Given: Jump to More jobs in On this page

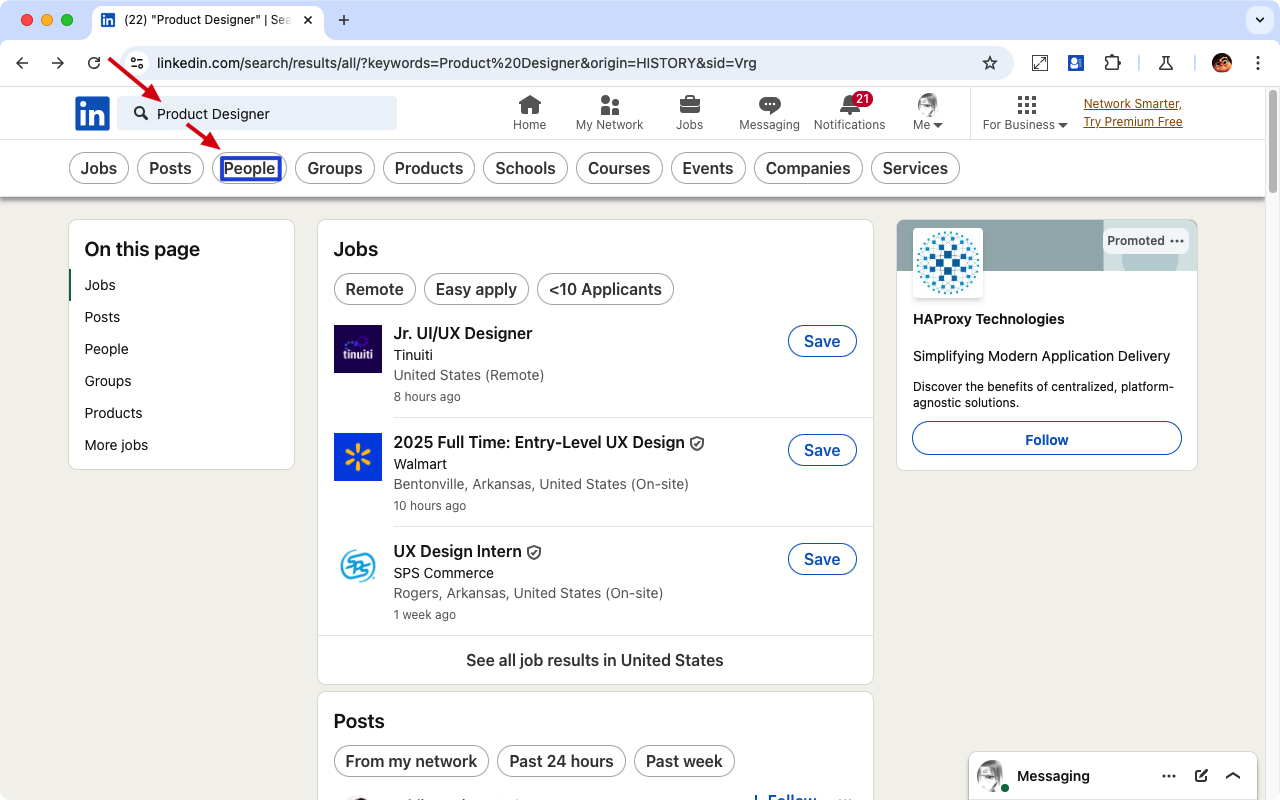Looking at the screenshot, I should 116,445.
